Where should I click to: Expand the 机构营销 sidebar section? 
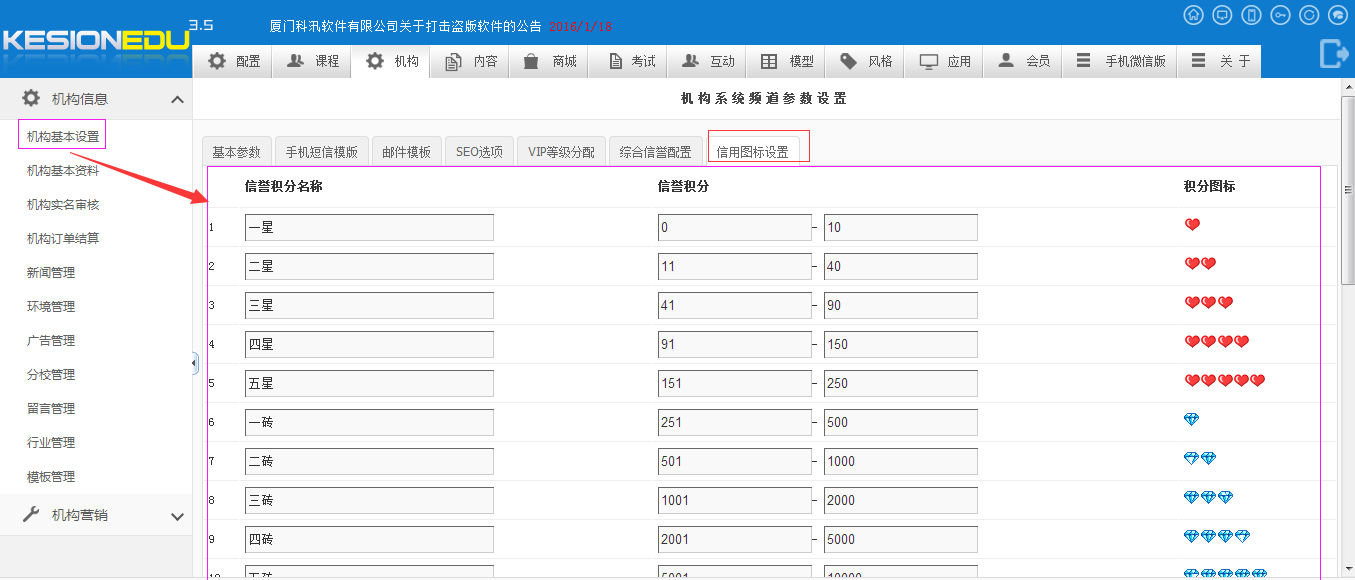177,516
